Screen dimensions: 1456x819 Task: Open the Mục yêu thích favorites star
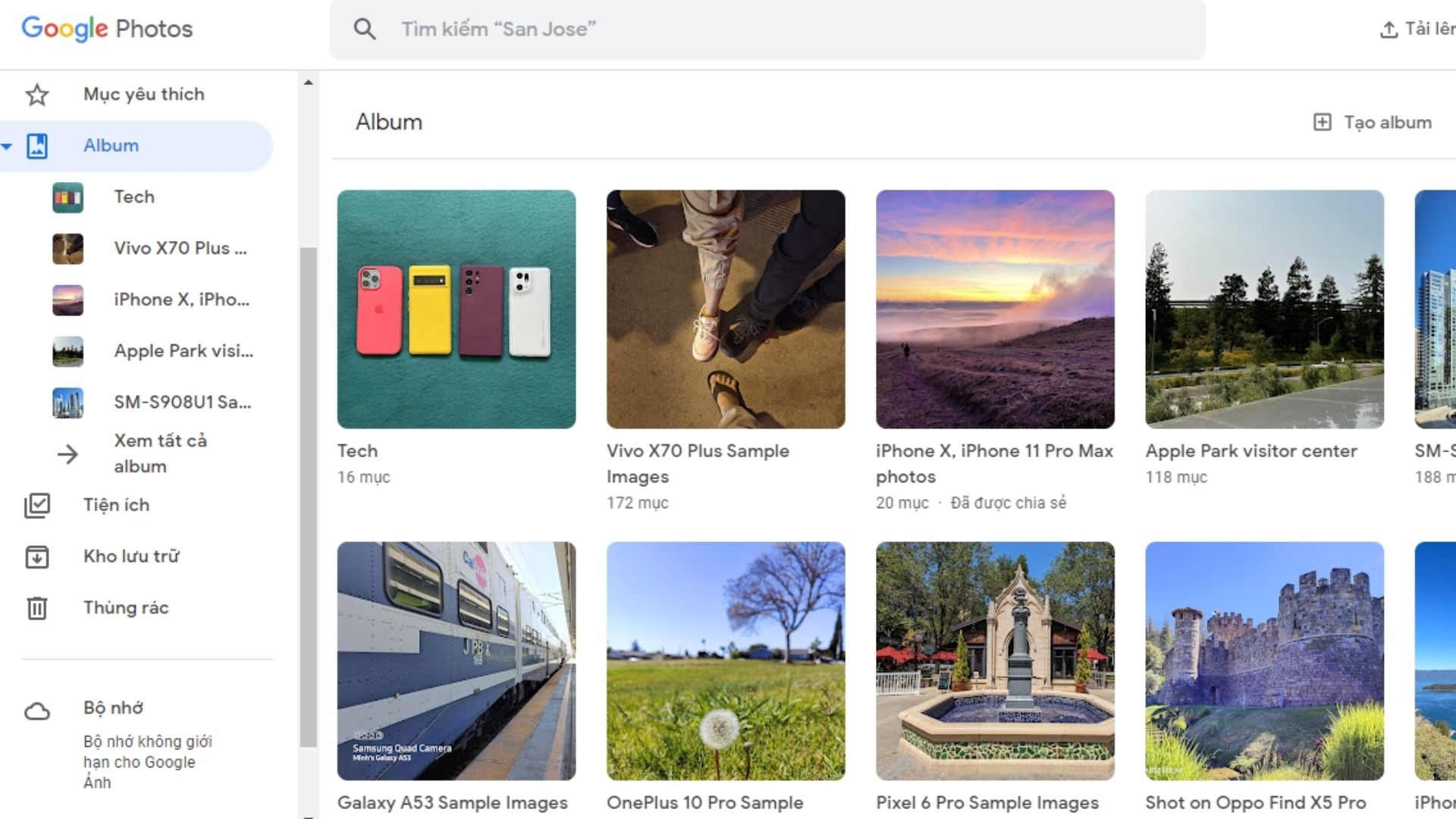coord(36,95)
